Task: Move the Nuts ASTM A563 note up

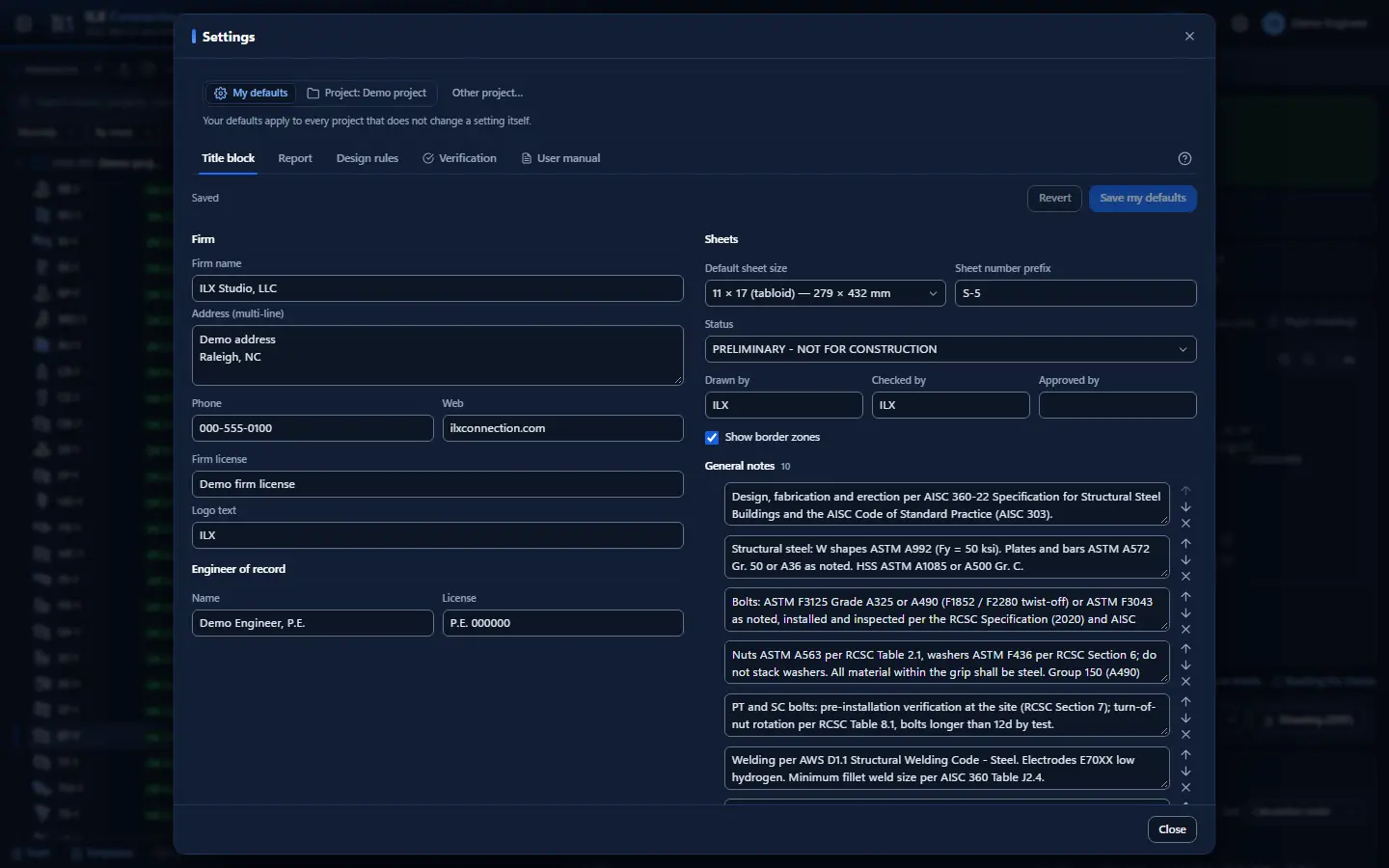Action: click(1186, 648)
